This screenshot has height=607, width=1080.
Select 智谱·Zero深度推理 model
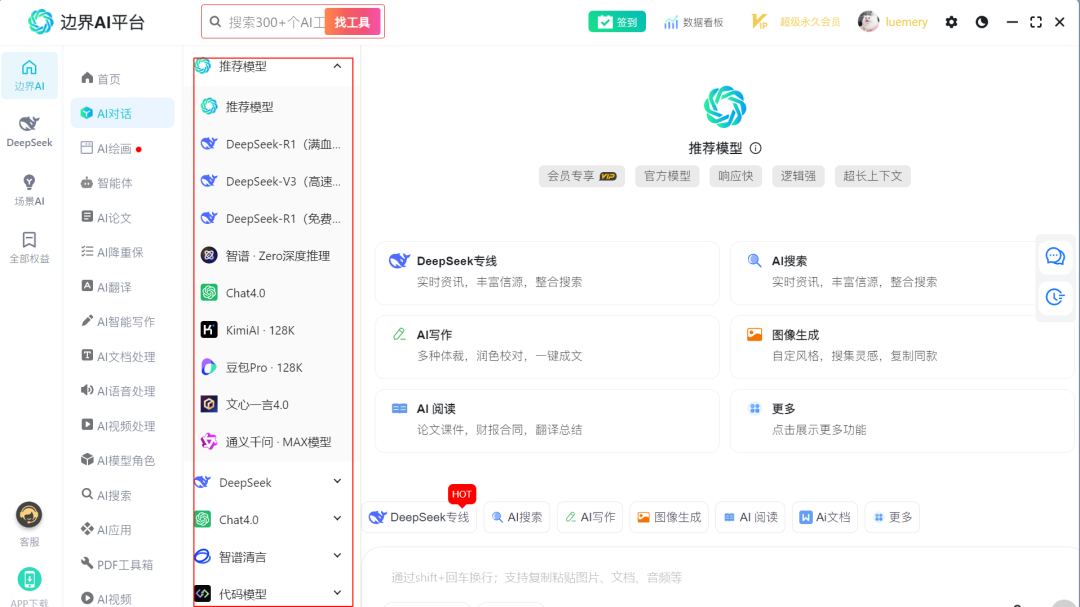pos(273,256)
